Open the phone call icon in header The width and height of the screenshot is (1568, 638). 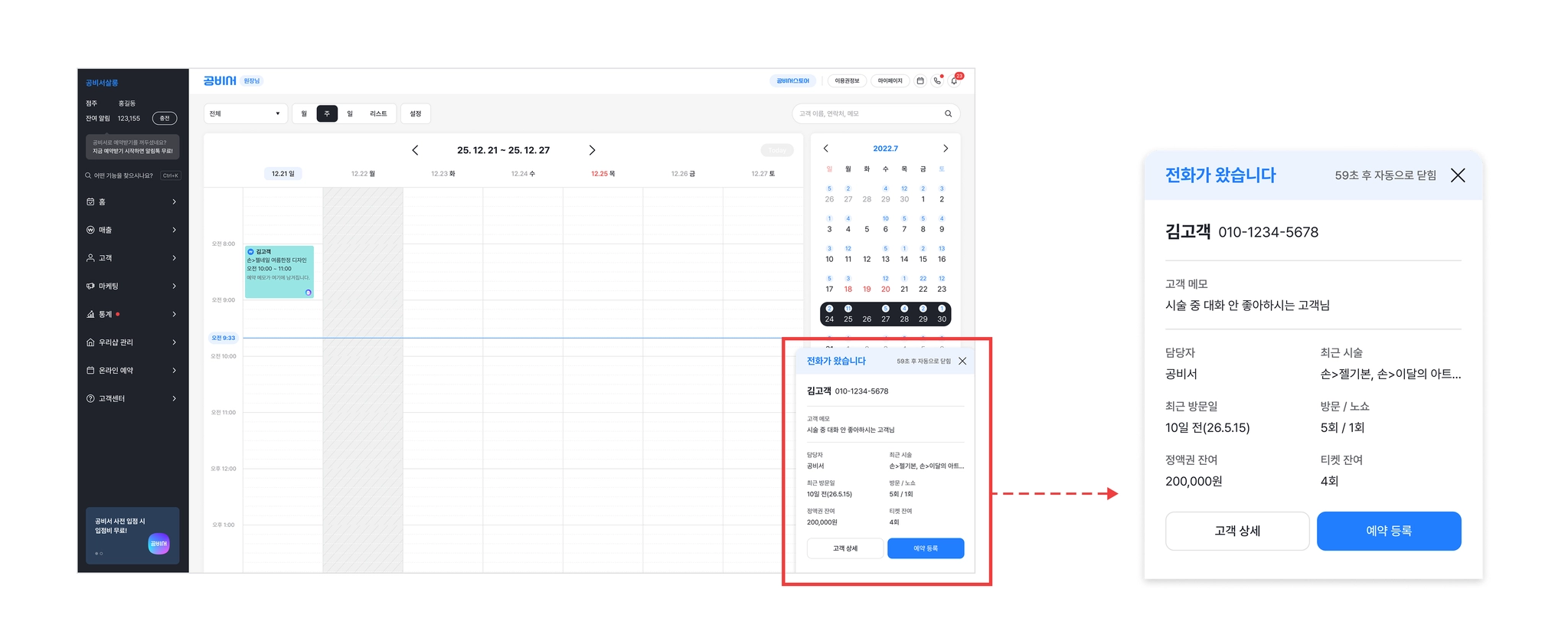(x=937, y=80)
